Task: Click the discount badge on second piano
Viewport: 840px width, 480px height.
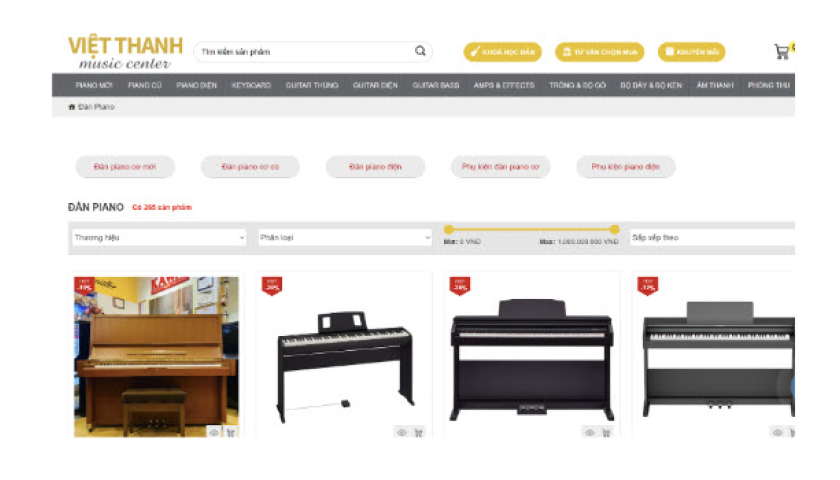Action: coord(272,286)
